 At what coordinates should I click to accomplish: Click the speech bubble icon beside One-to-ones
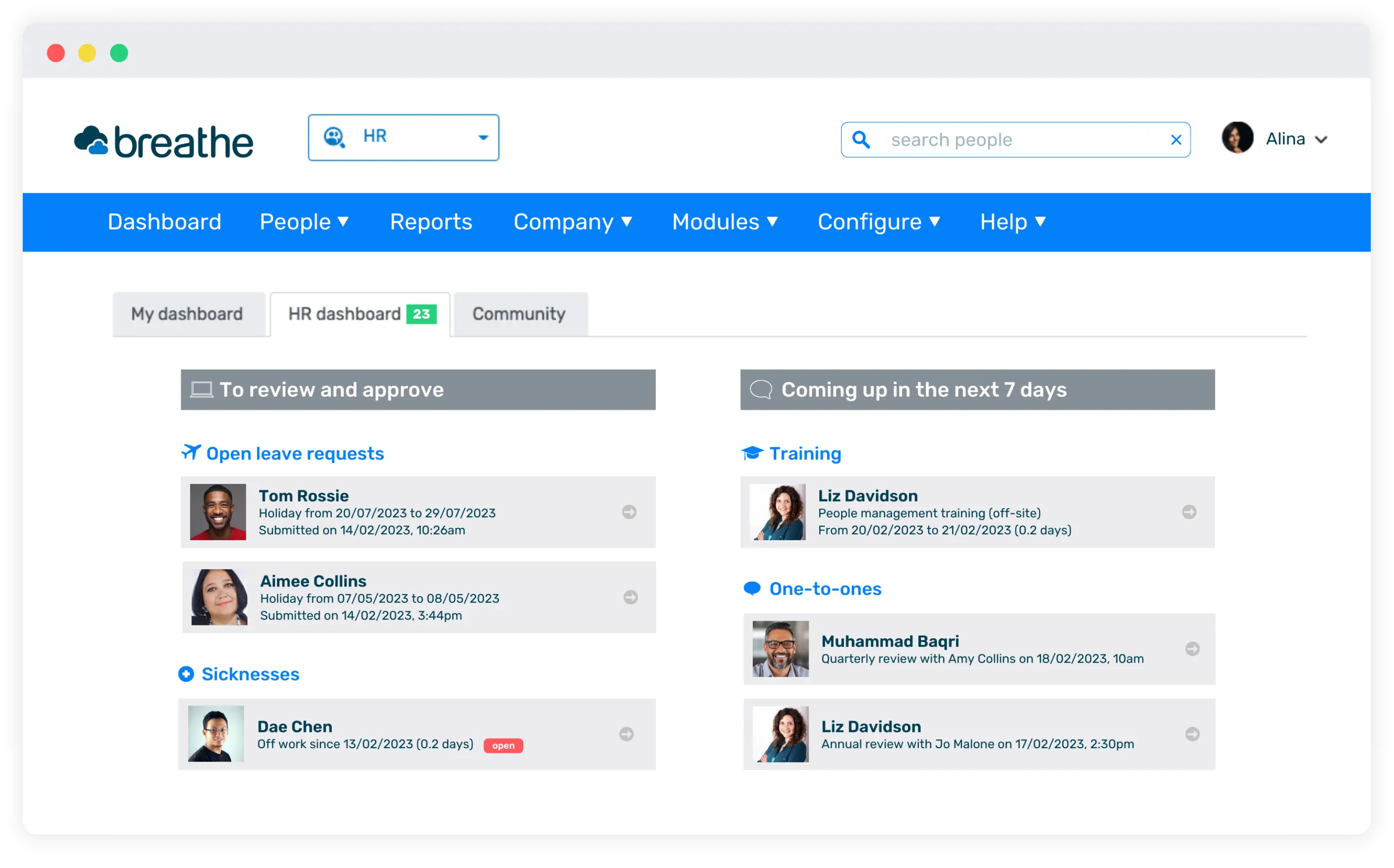[x=751, y=588]
